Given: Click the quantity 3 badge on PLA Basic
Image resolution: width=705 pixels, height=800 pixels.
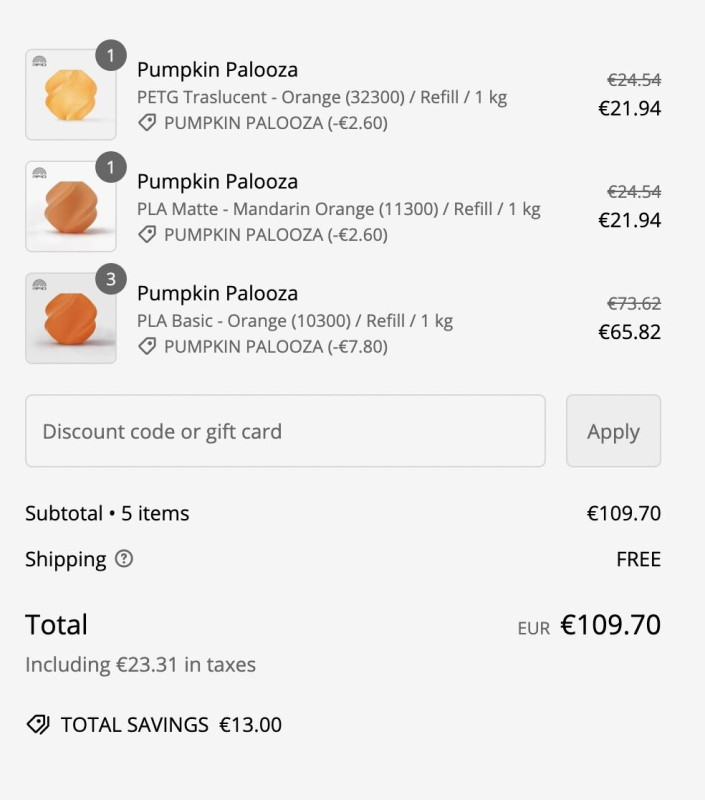Looking at the screenshot, I should click(x=111, y=279).
